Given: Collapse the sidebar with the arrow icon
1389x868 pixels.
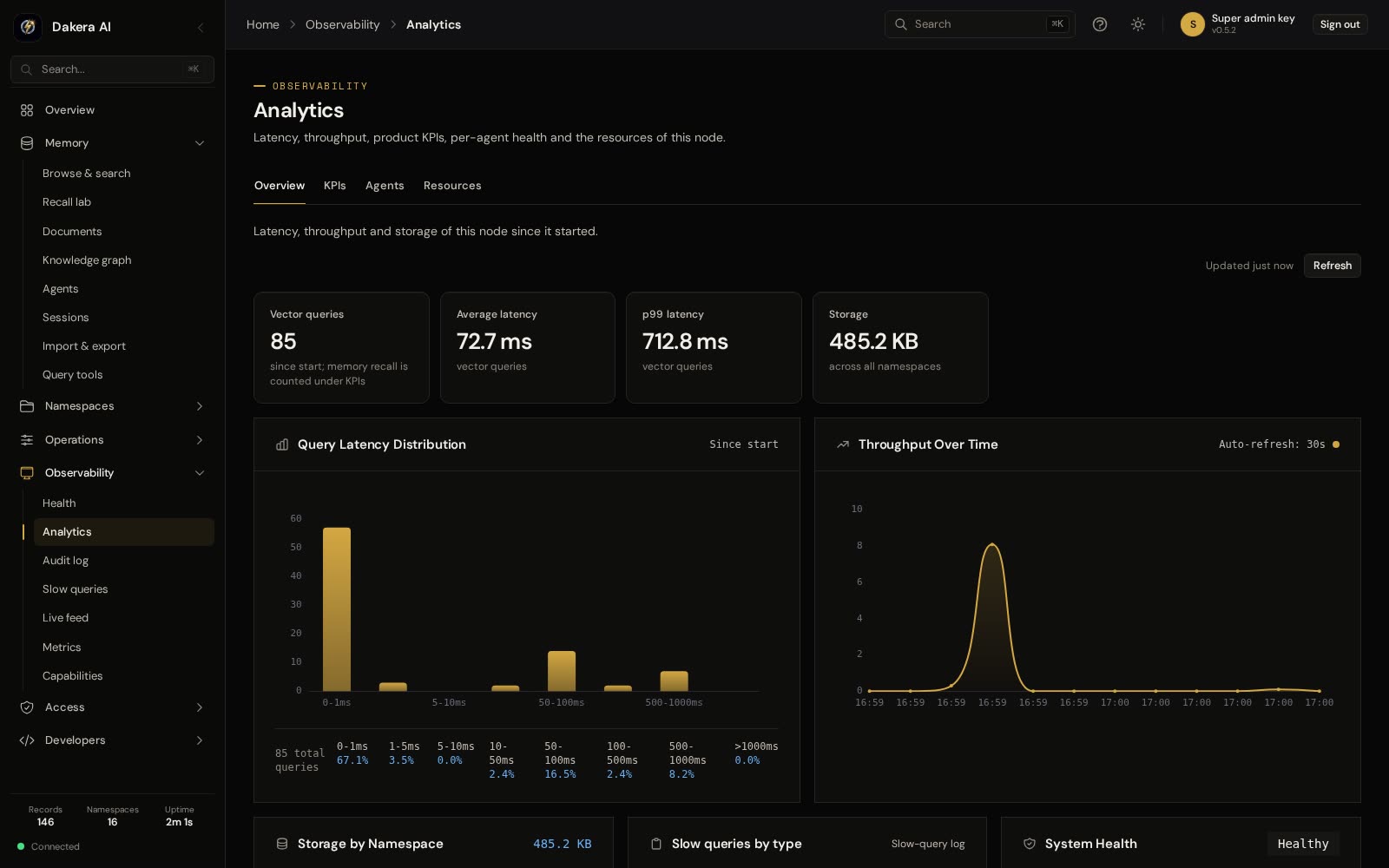Looking at the screenshot, I should [201, 27].
